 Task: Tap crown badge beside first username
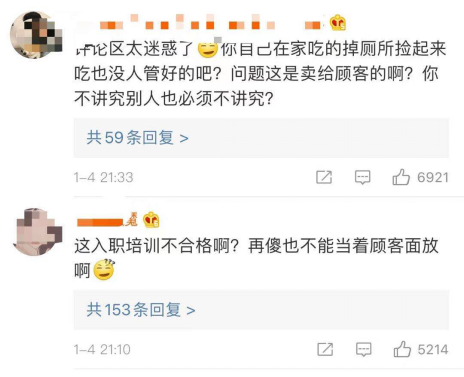338,23
